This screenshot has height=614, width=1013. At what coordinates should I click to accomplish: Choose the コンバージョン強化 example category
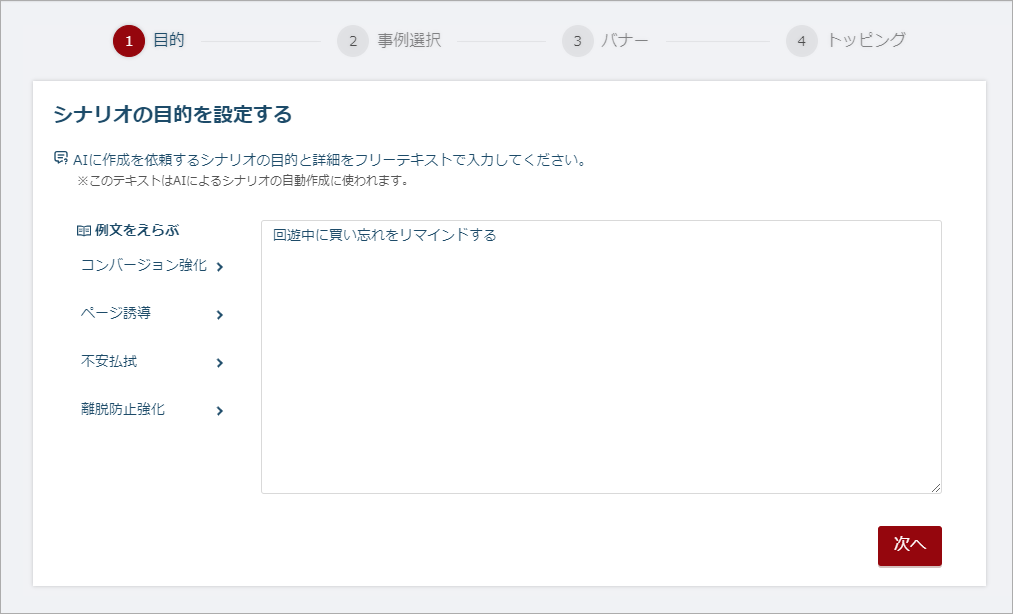[x=143, y=265]
